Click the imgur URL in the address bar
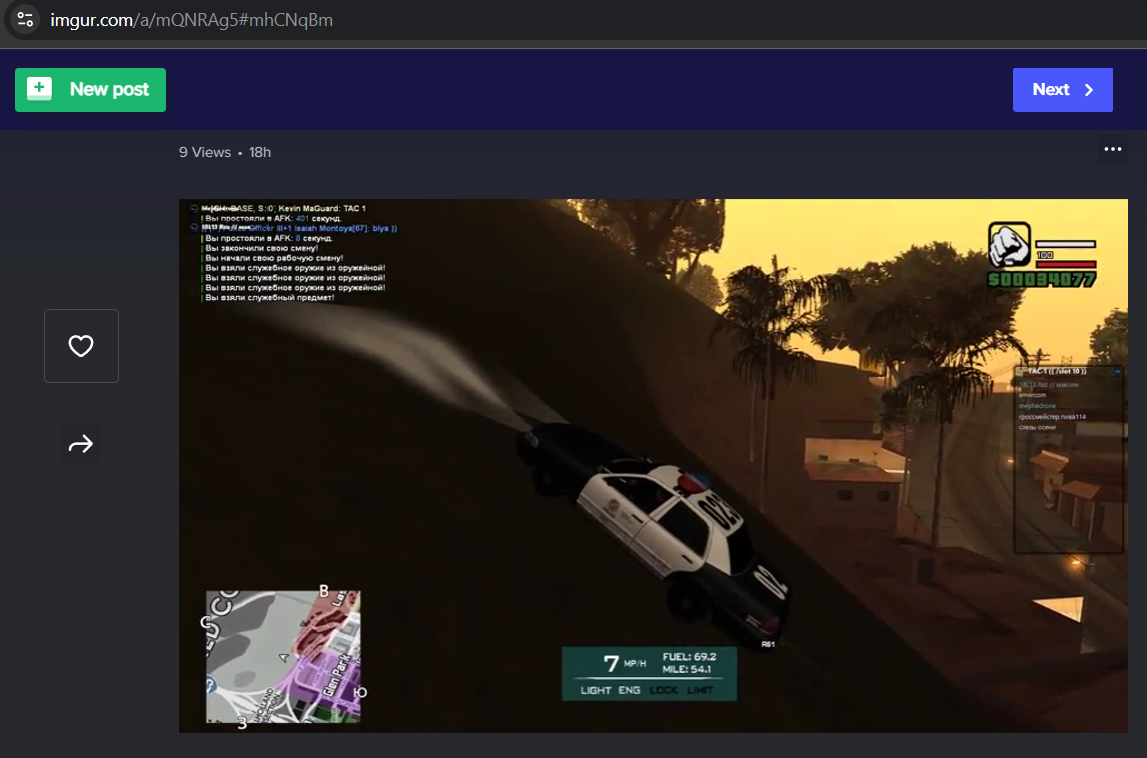 (x=191, y=20)
